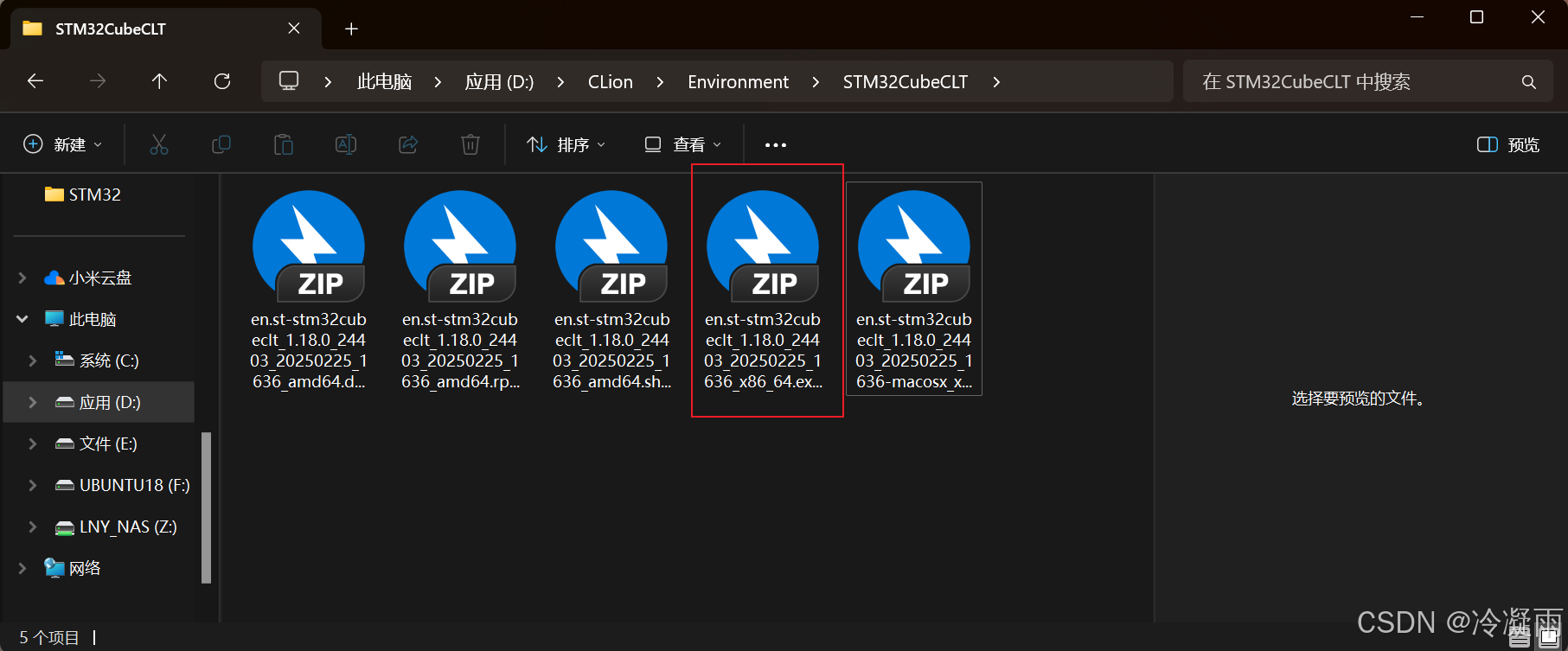The width and height of the screenshot is (1568, 651).
Task: Select the macosx_x... ZIP file
Action: [x=914, y=290]
